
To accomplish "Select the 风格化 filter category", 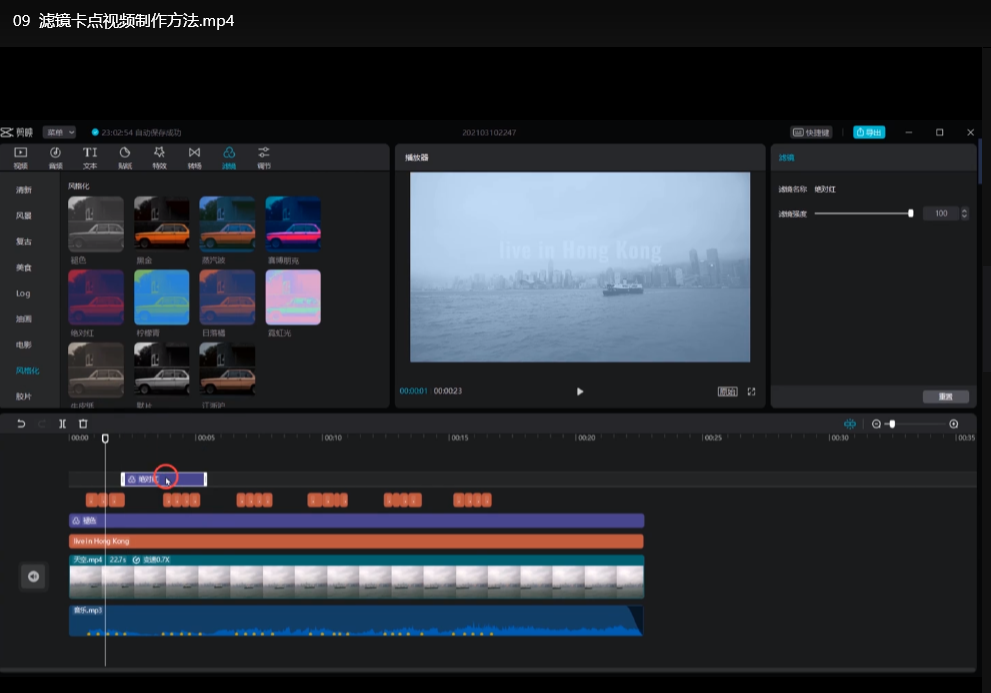I will [x=27, y=371].
